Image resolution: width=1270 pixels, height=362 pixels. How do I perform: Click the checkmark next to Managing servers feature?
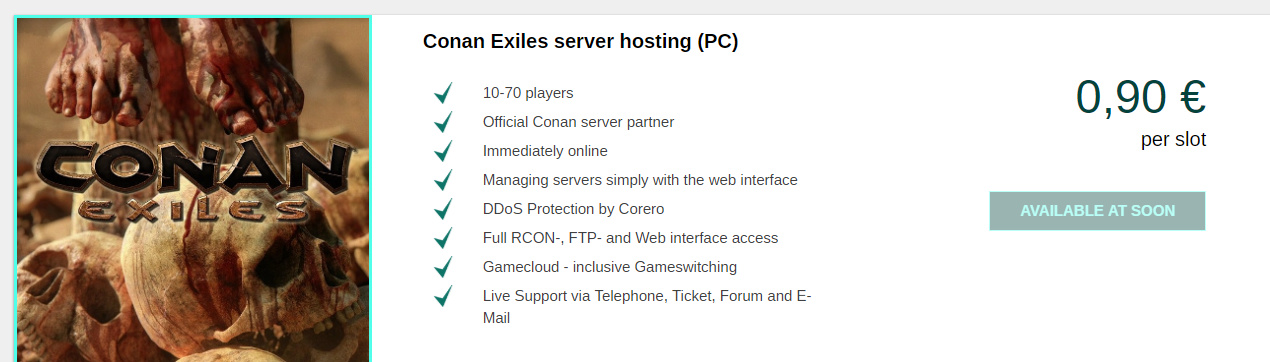tap(443, 180)
